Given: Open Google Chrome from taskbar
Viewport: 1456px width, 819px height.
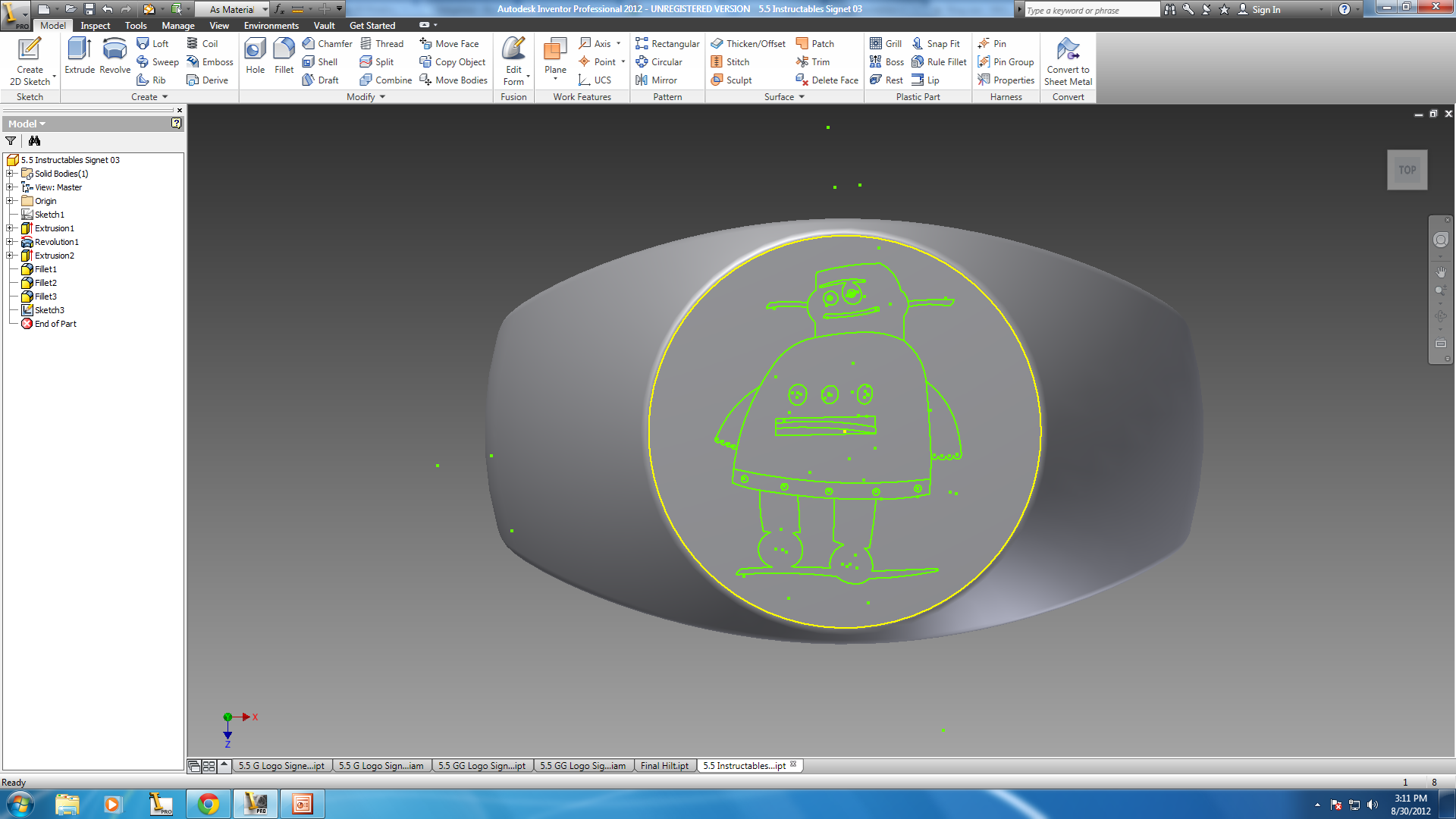Looking at the screenshot, I should [x=209, y=804].
